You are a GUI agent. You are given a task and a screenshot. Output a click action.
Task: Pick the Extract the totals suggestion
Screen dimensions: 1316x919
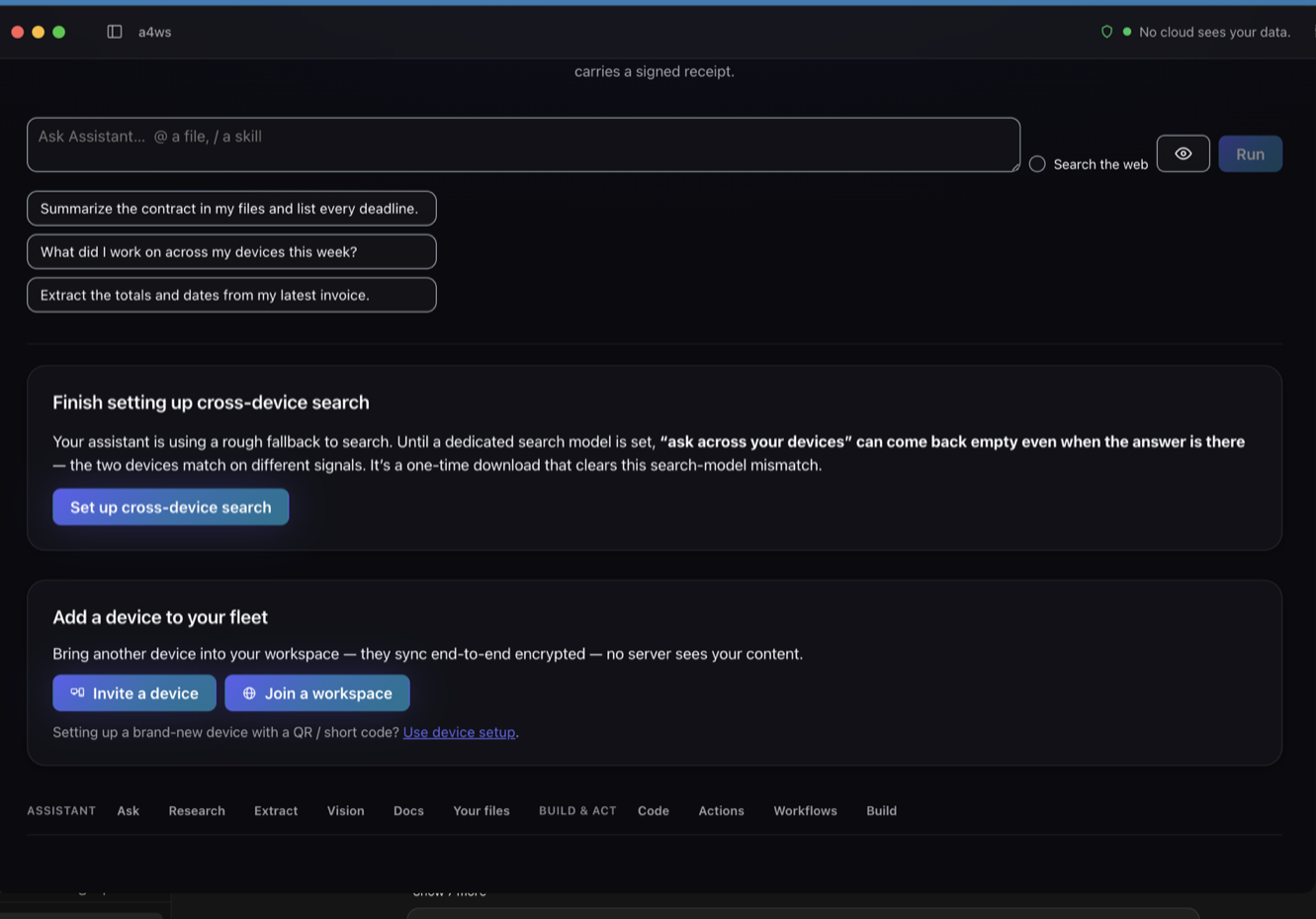[x=231, y=295]
